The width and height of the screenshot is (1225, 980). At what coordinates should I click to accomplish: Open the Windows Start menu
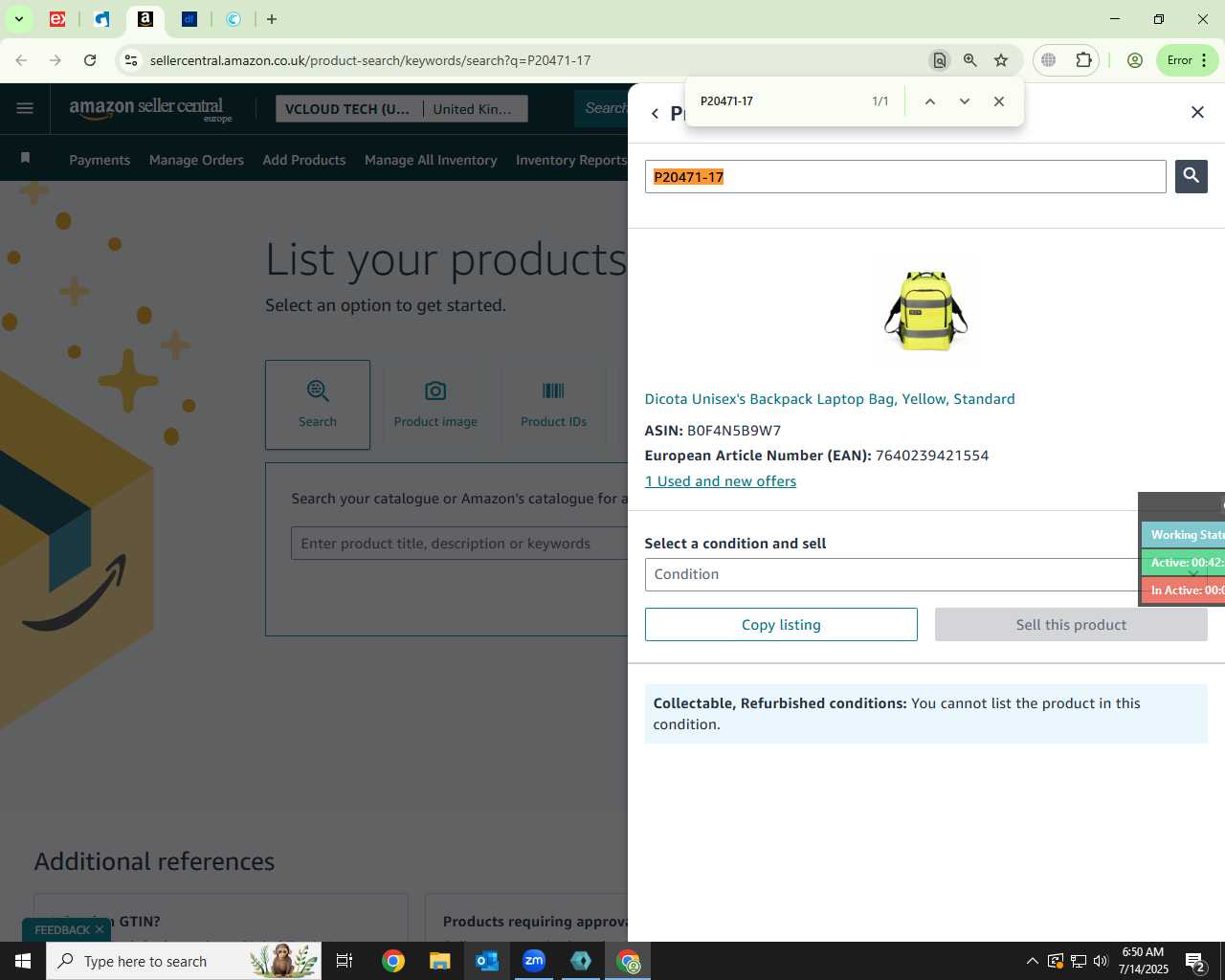coord(23,961)
